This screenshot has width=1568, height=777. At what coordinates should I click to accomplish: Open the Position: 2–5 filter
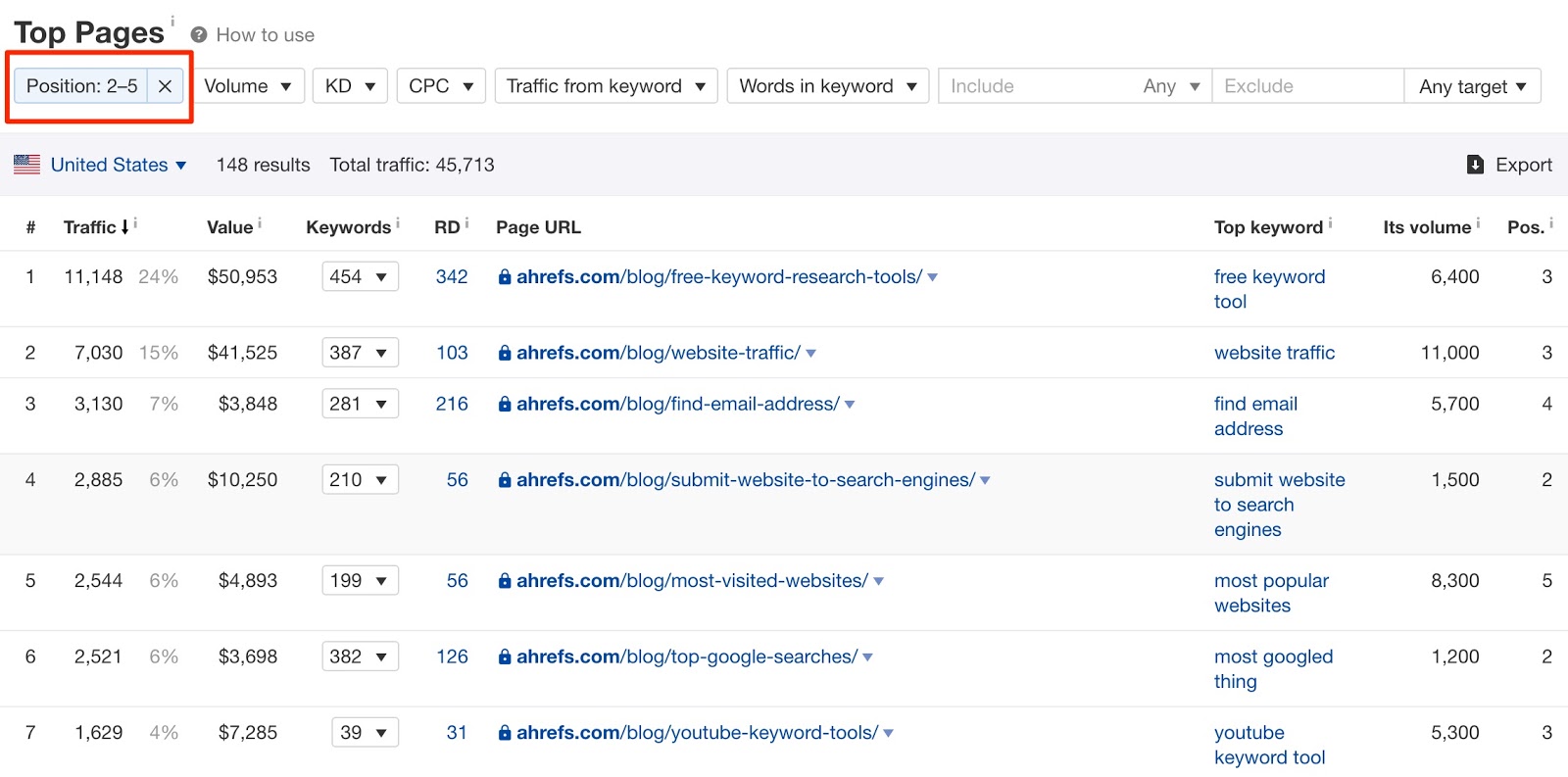click(x=81, y=86)
